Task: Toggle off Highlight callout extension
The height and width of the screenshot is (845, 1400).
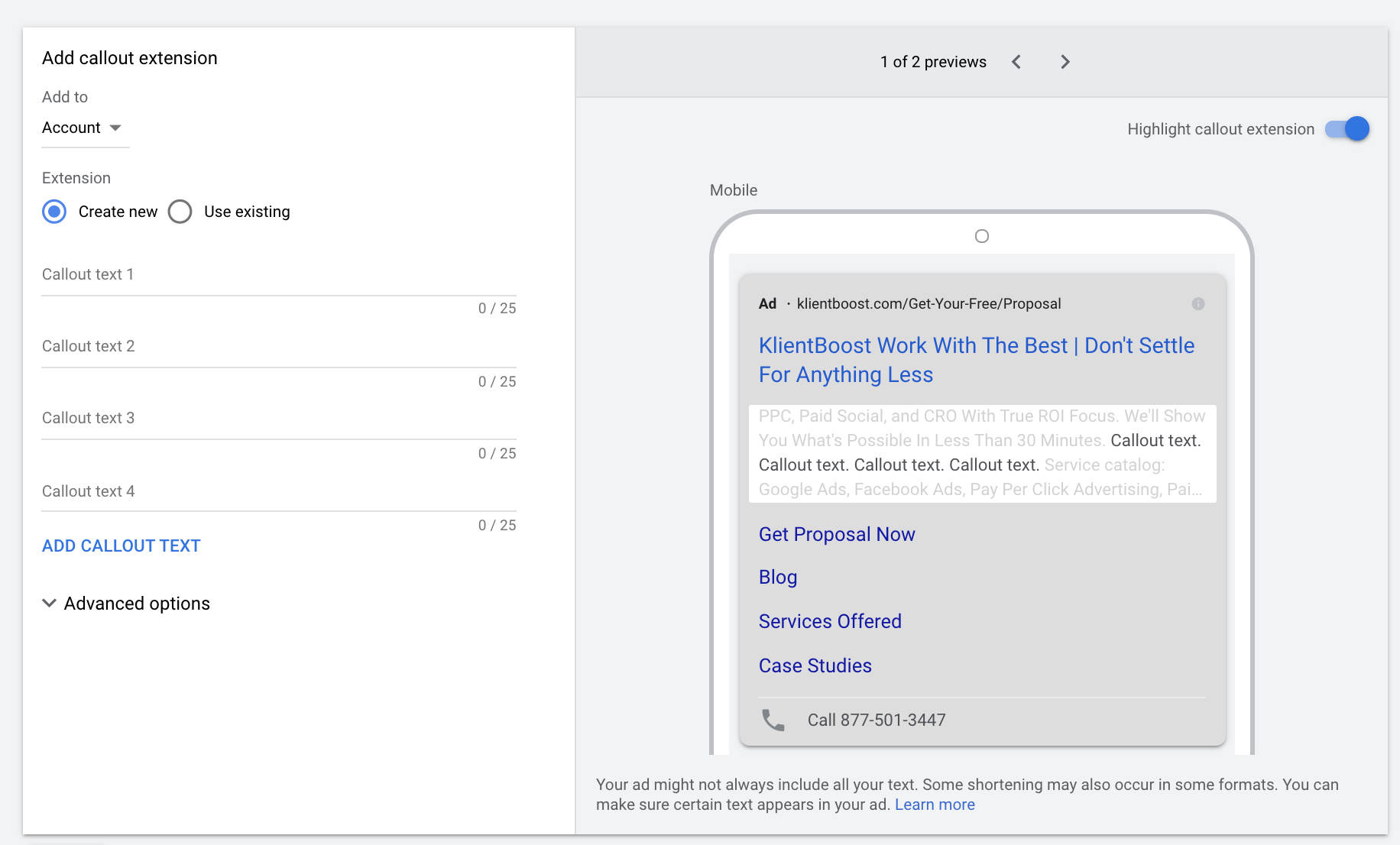Action: tap(1347, 129)
